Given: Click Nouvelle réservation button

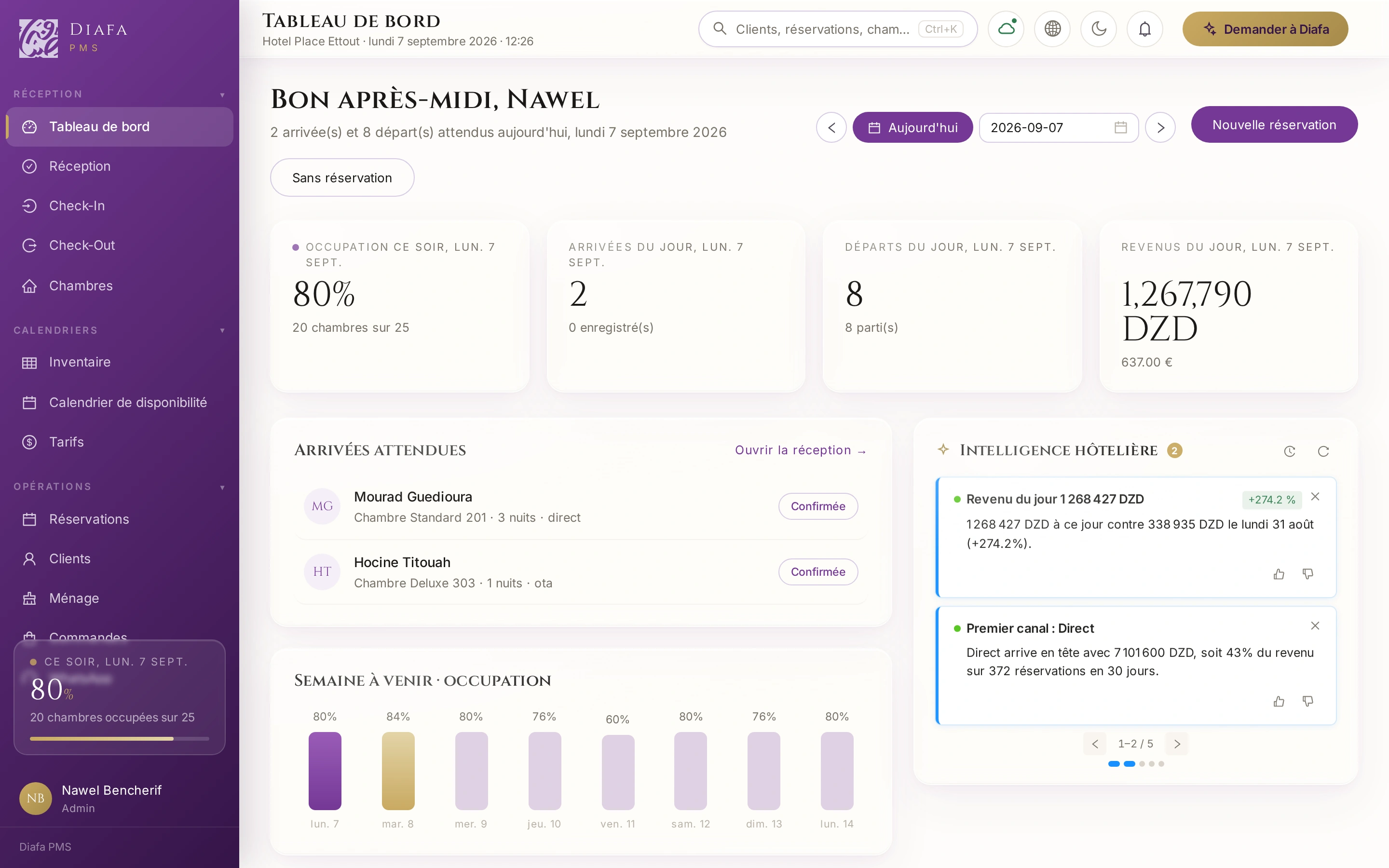Looking at the screenshot, I should tap(1274, 124).
